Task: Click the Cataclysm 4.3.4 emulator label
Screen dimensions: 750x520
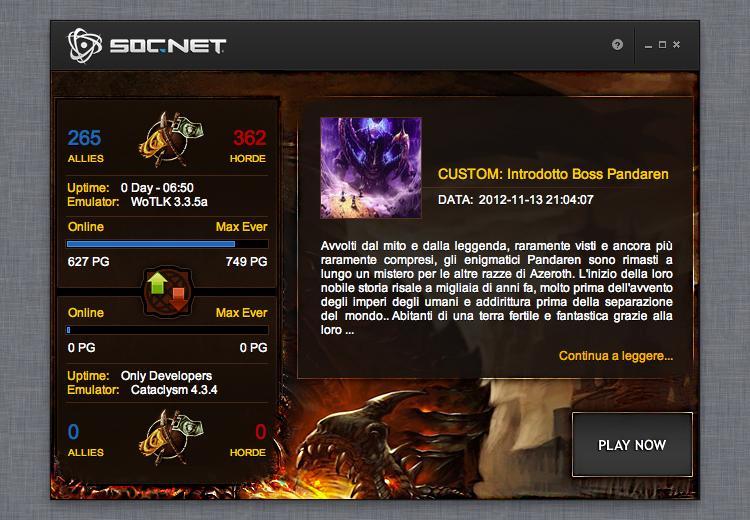Action: 174,390
